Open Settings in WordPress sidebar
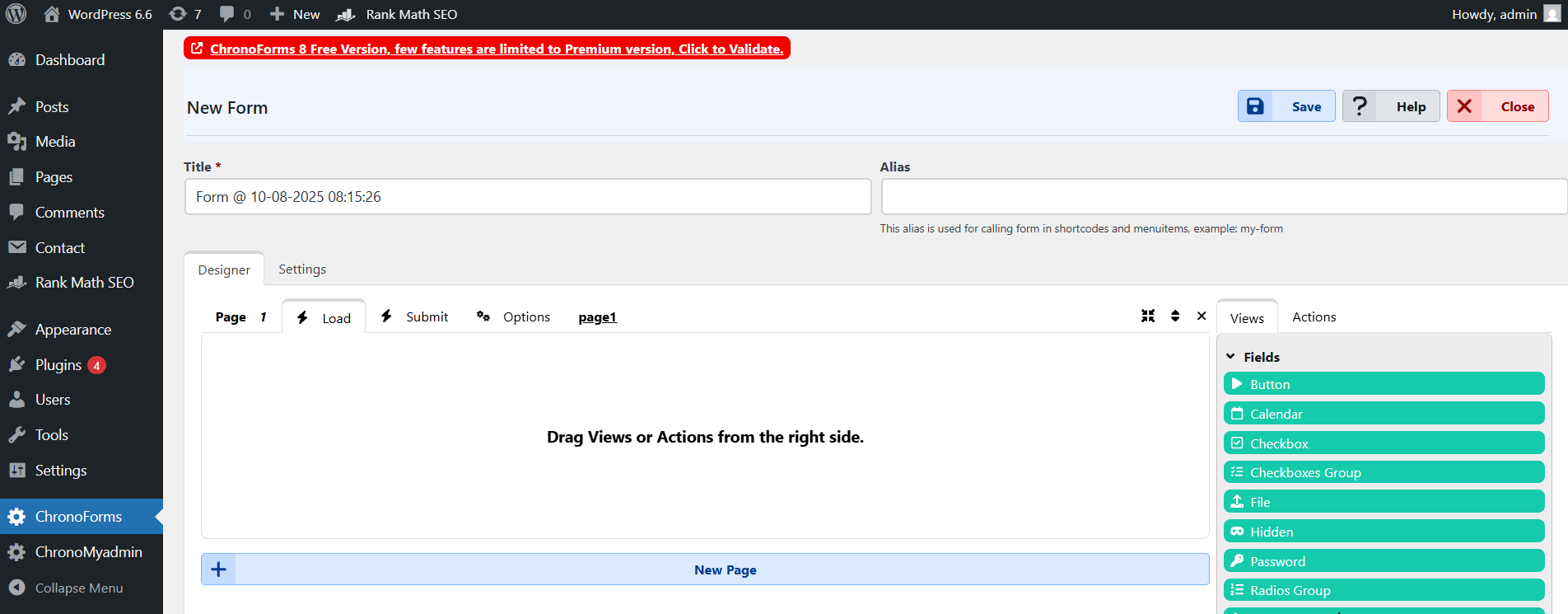1568x614 pixels. pos(81,471)
